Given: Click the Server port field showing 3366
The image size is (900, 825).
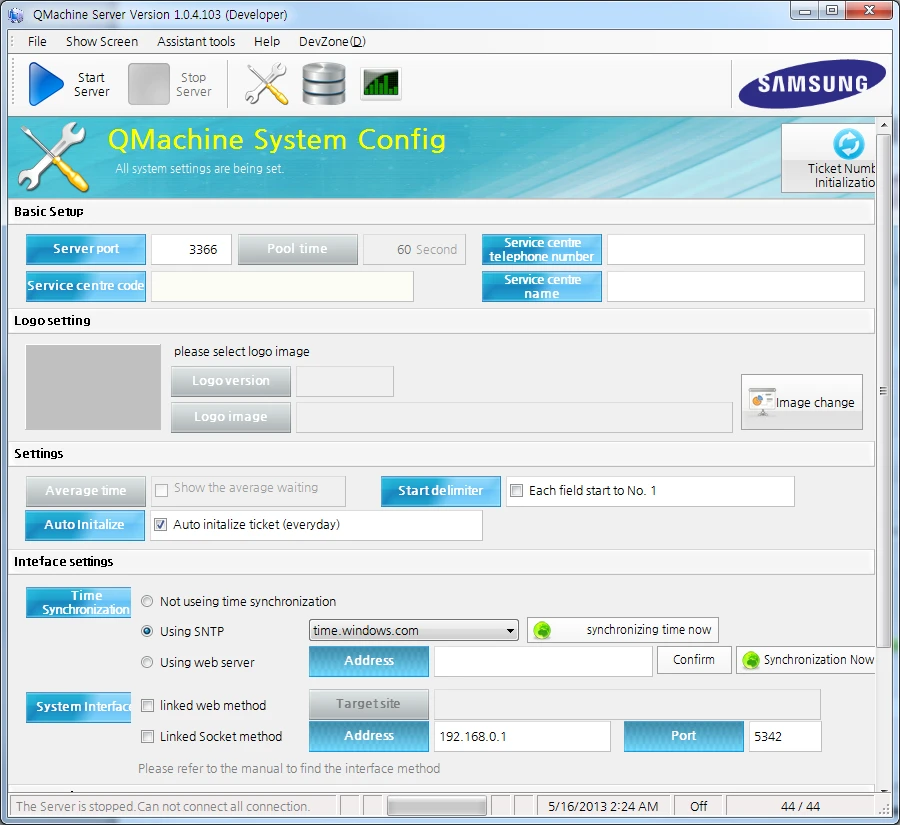Looking at the screenshot, I should click(191, 249).
